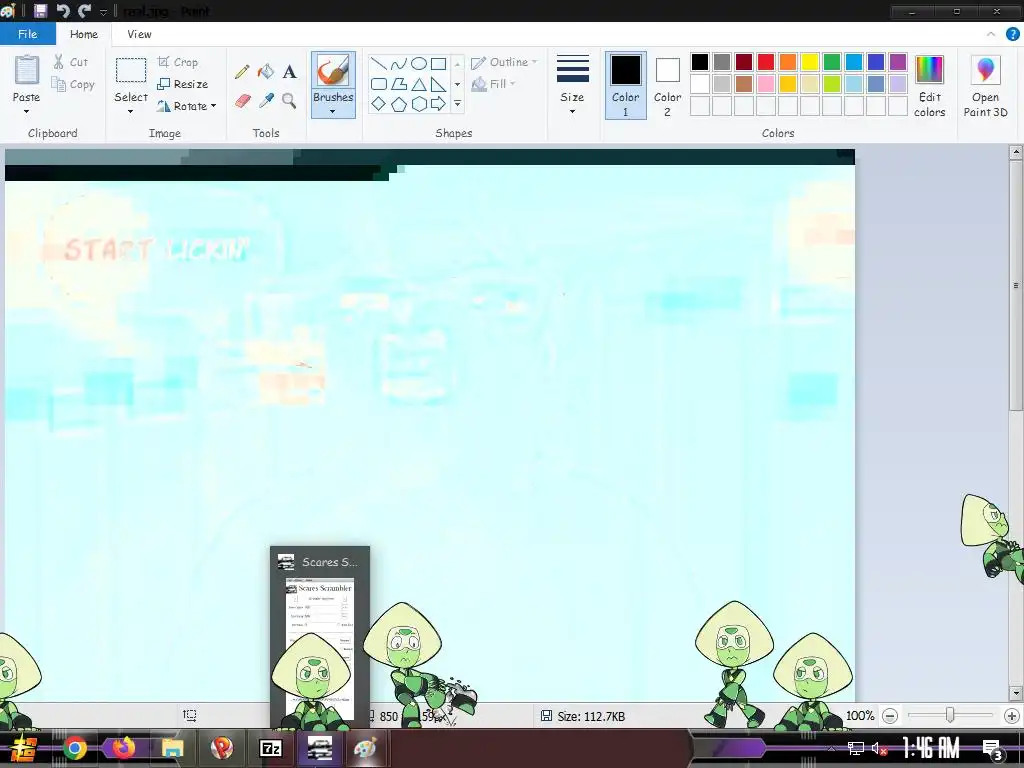This screenshot has width=1024, height=768.
Task: Select the Text tool
Action: point(289,72)
